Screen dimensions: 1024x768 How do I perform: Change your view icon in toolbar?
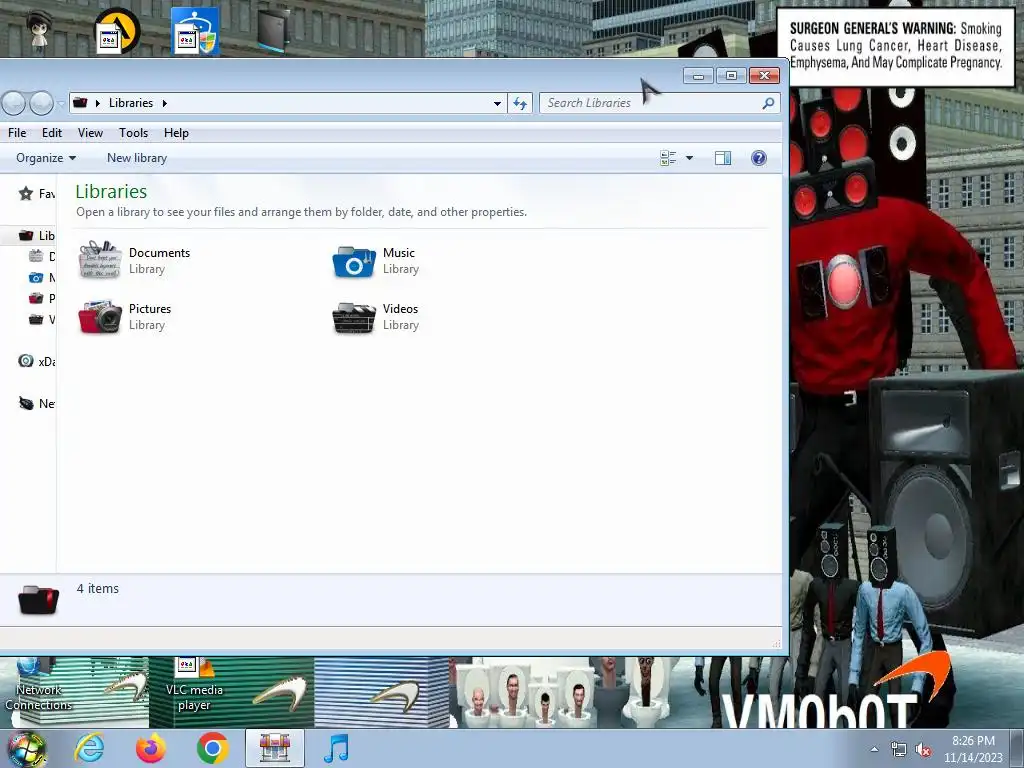tap(668, 158)
